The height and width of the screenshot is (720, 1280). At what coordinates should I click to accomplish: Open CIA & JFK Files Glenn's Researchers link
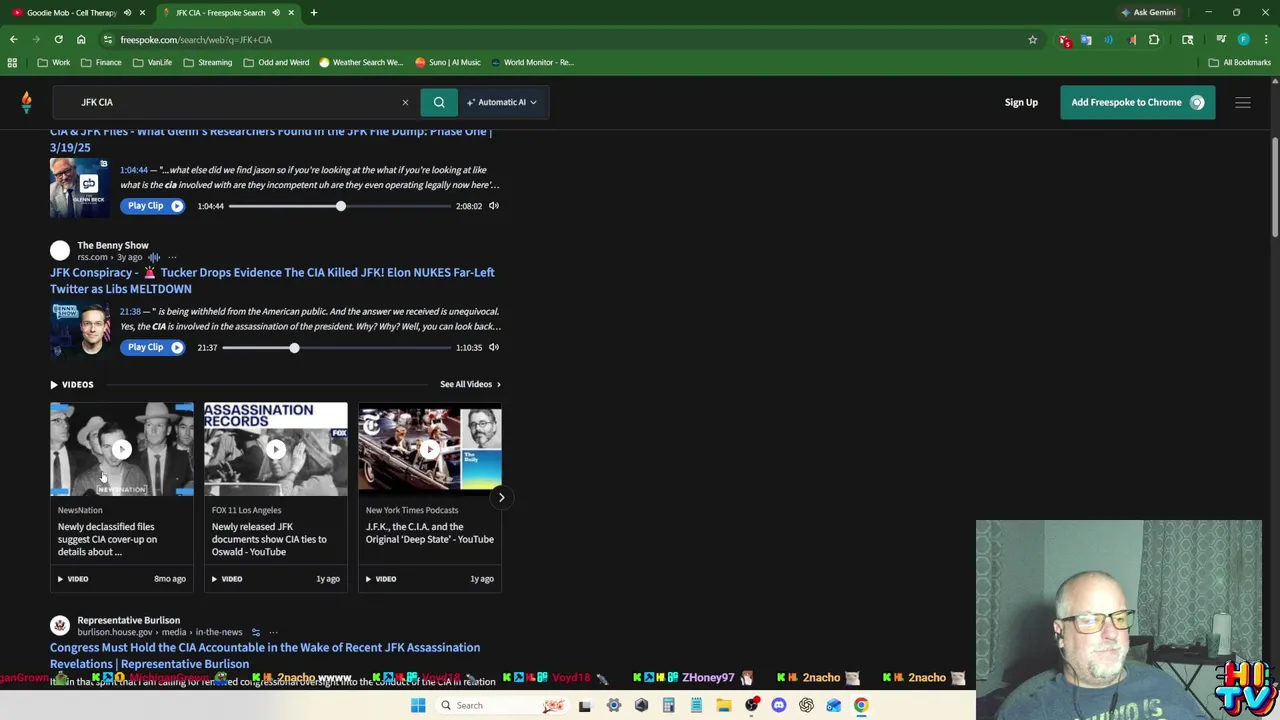(x=270, y=139)
